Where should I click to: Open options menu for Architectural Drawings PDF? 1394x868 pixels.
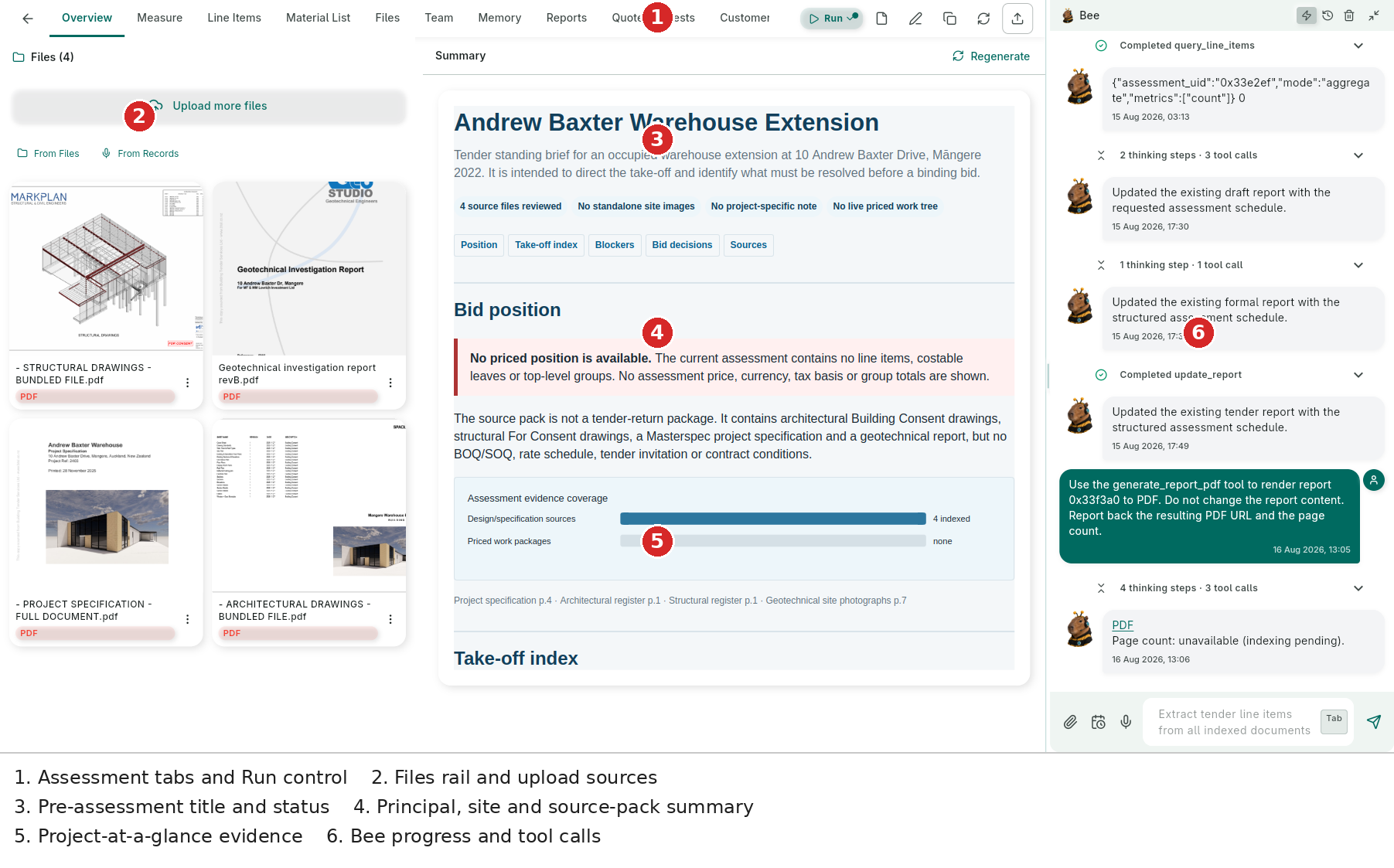click(x=390, y=619)
